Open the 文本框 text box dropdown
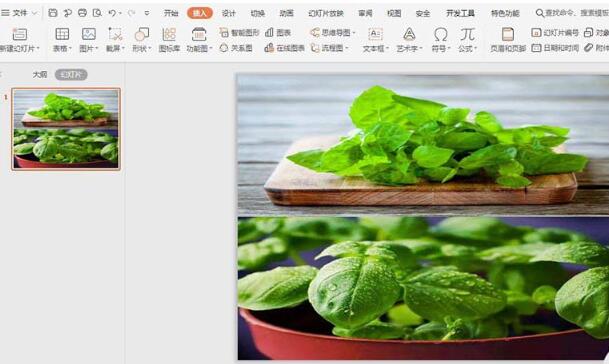This screenshot has width=609, height=364. tap(387, 49)
